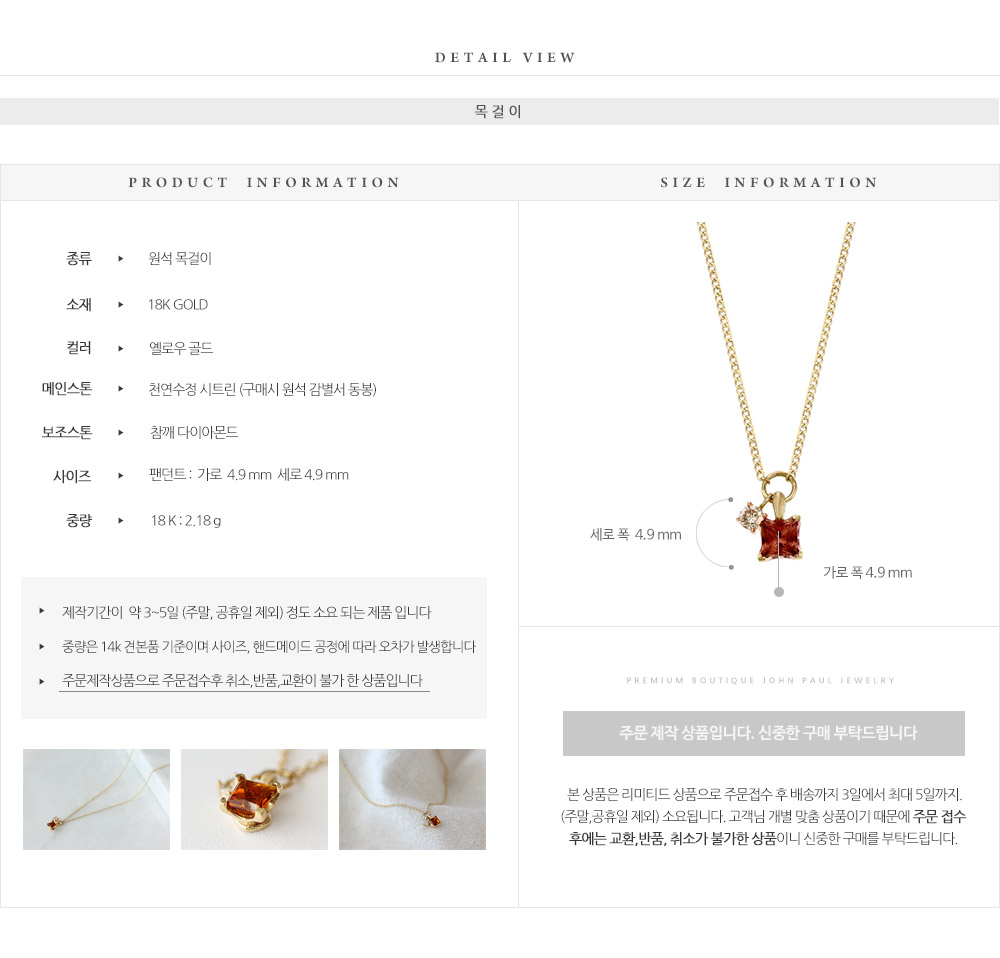Click the 가로 폭 4.9 mm size label
Image resolution: width=1000 pixels, height=958 pixels.
pyautogui.click(x=867, y=572)
